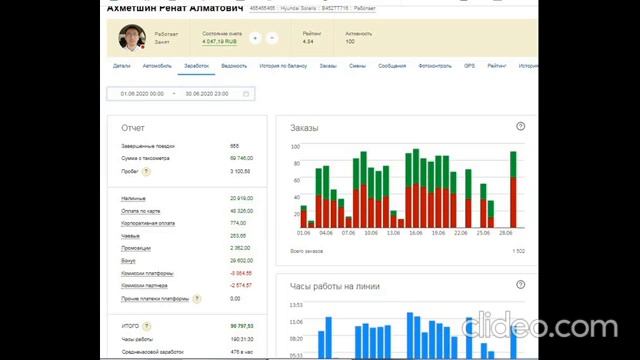640x360 pixels.
Task: Click the Рейтинг value 4.84
Action: click(x=308, y=42)
